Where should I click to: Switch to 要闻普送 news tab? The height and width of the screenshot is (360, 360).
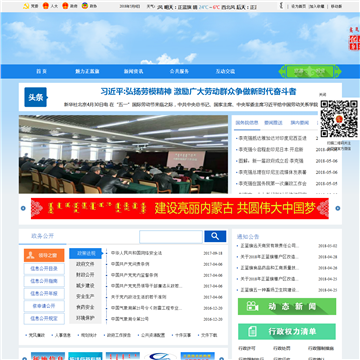[273, 123]
